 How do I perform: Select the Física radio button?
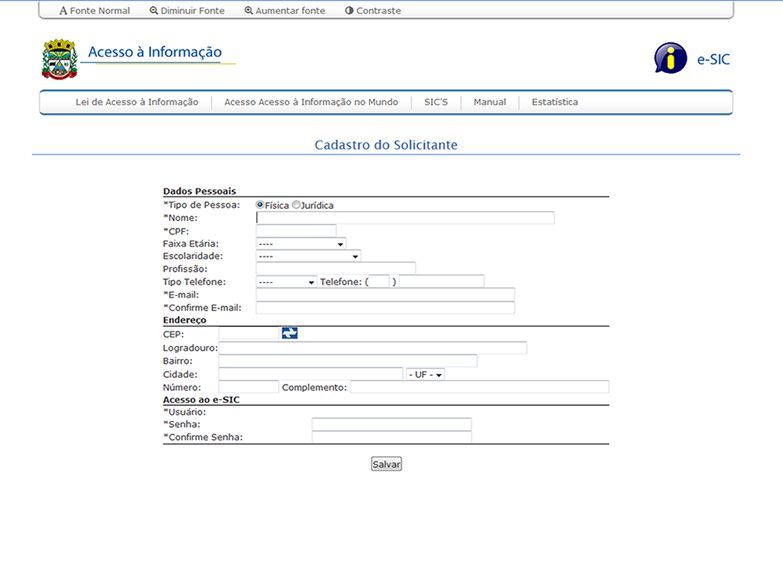pos(261,205)
